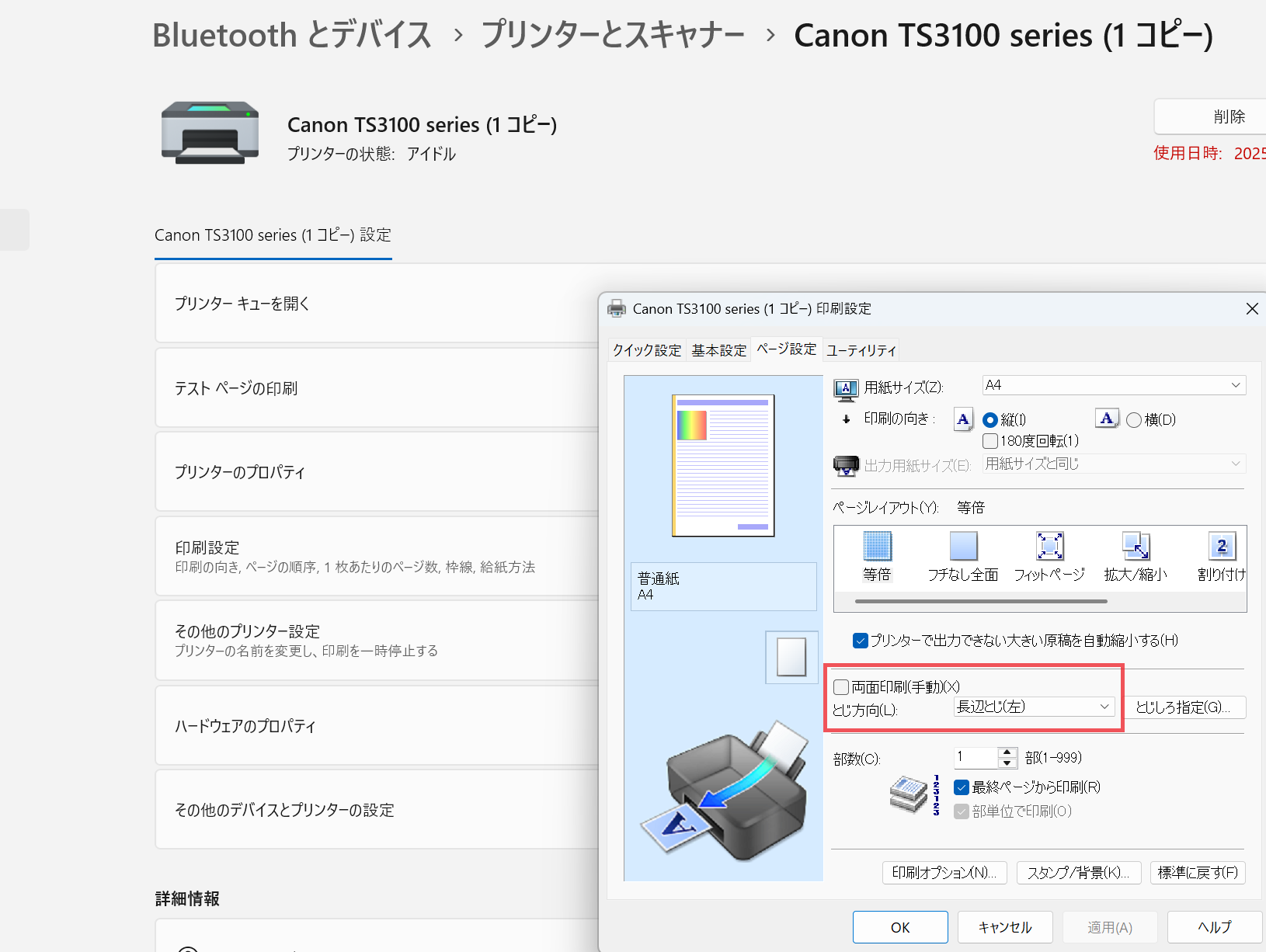Open the 用紙サイズ A4 dropdown

(x=1114, y=385)
